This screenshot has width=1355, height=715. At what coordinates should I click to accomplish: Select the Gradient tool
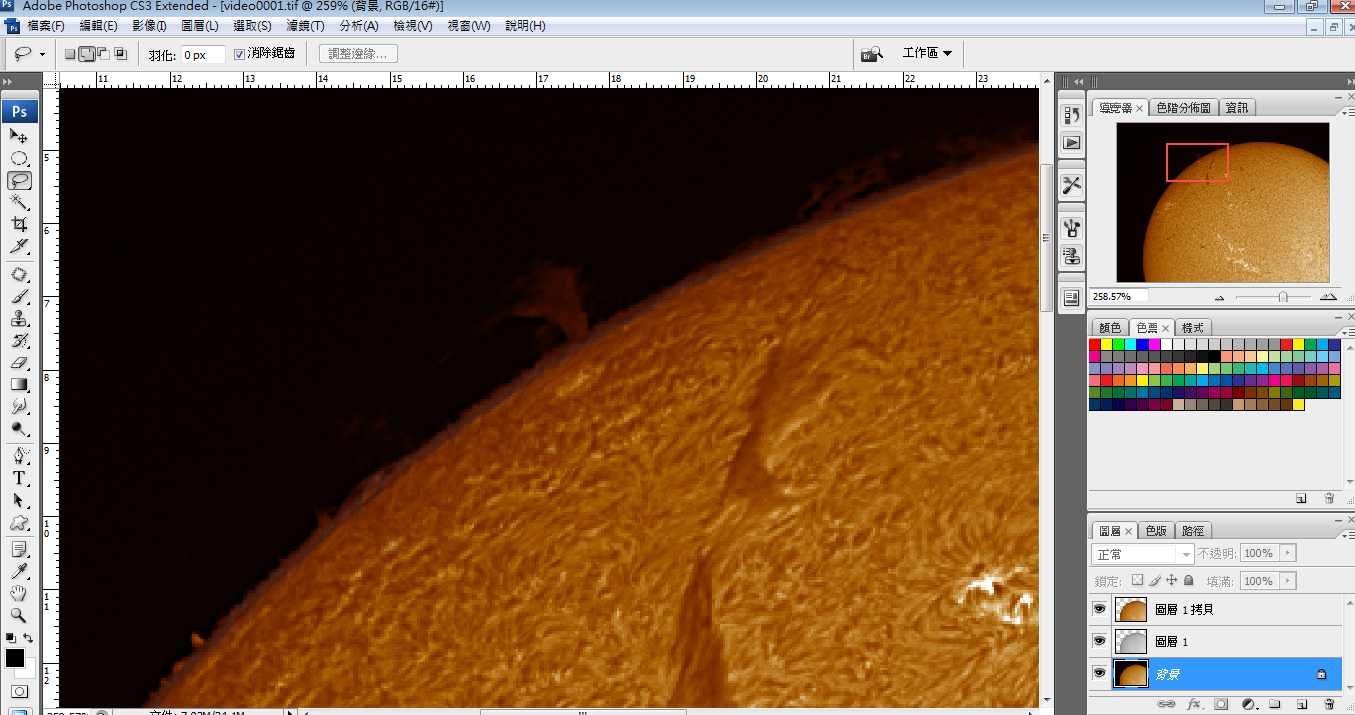19,384
